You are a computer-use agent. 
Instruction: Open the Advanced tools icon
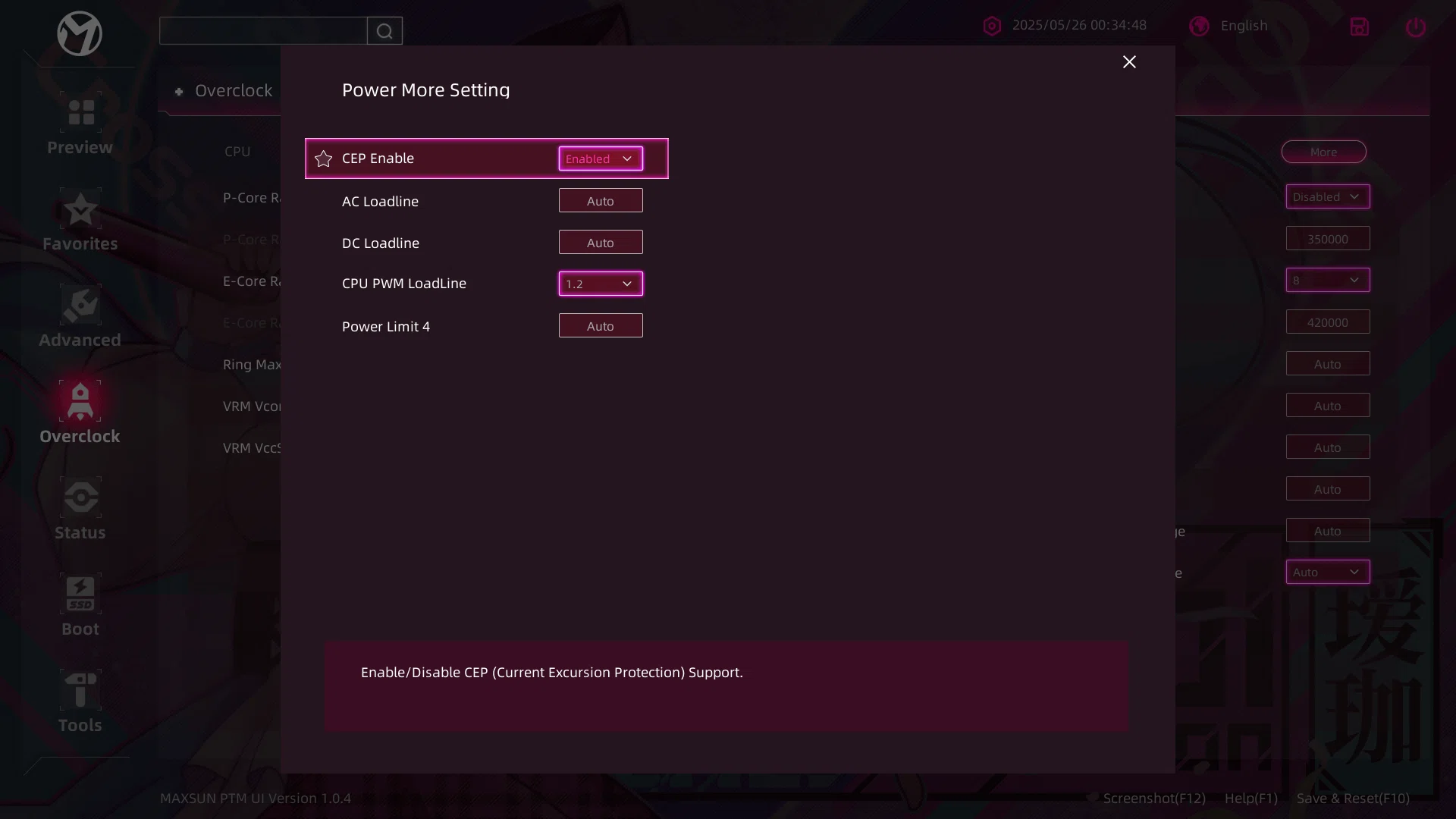(x=80, y=305)
